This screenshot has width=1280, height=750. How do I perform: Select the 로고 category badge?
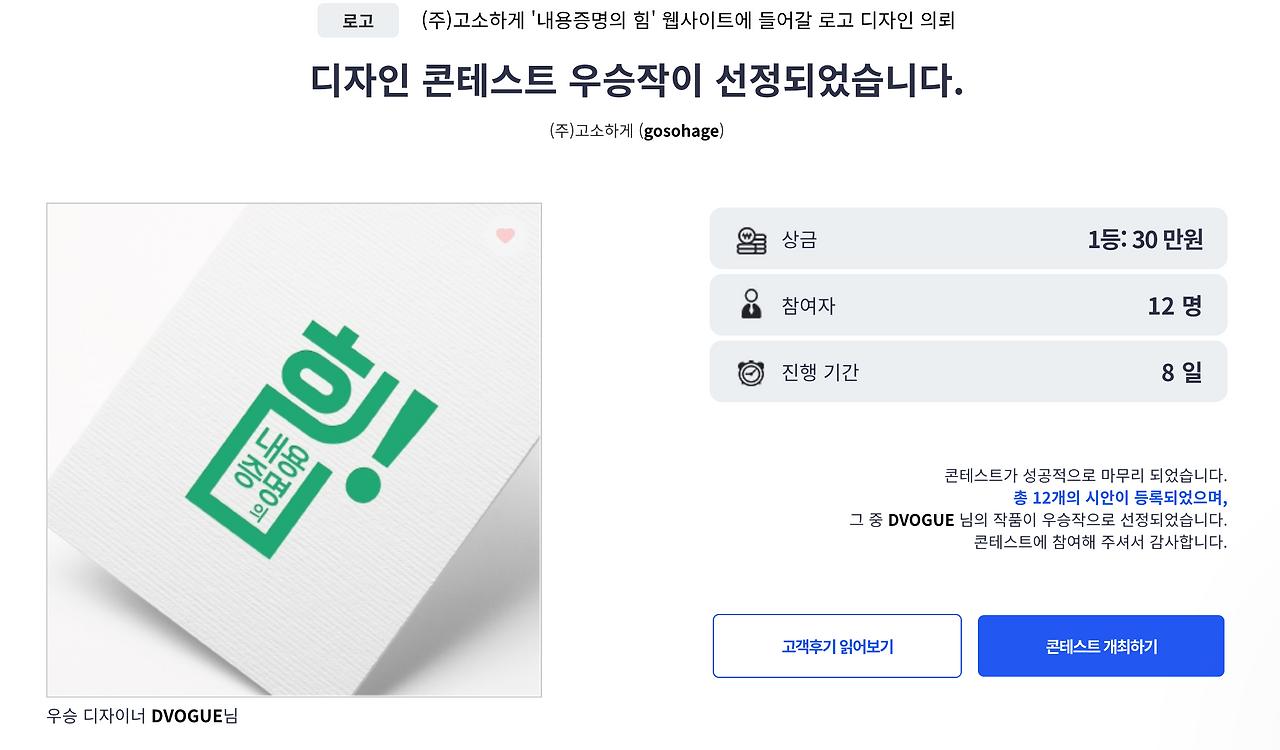tap(357, 20)
